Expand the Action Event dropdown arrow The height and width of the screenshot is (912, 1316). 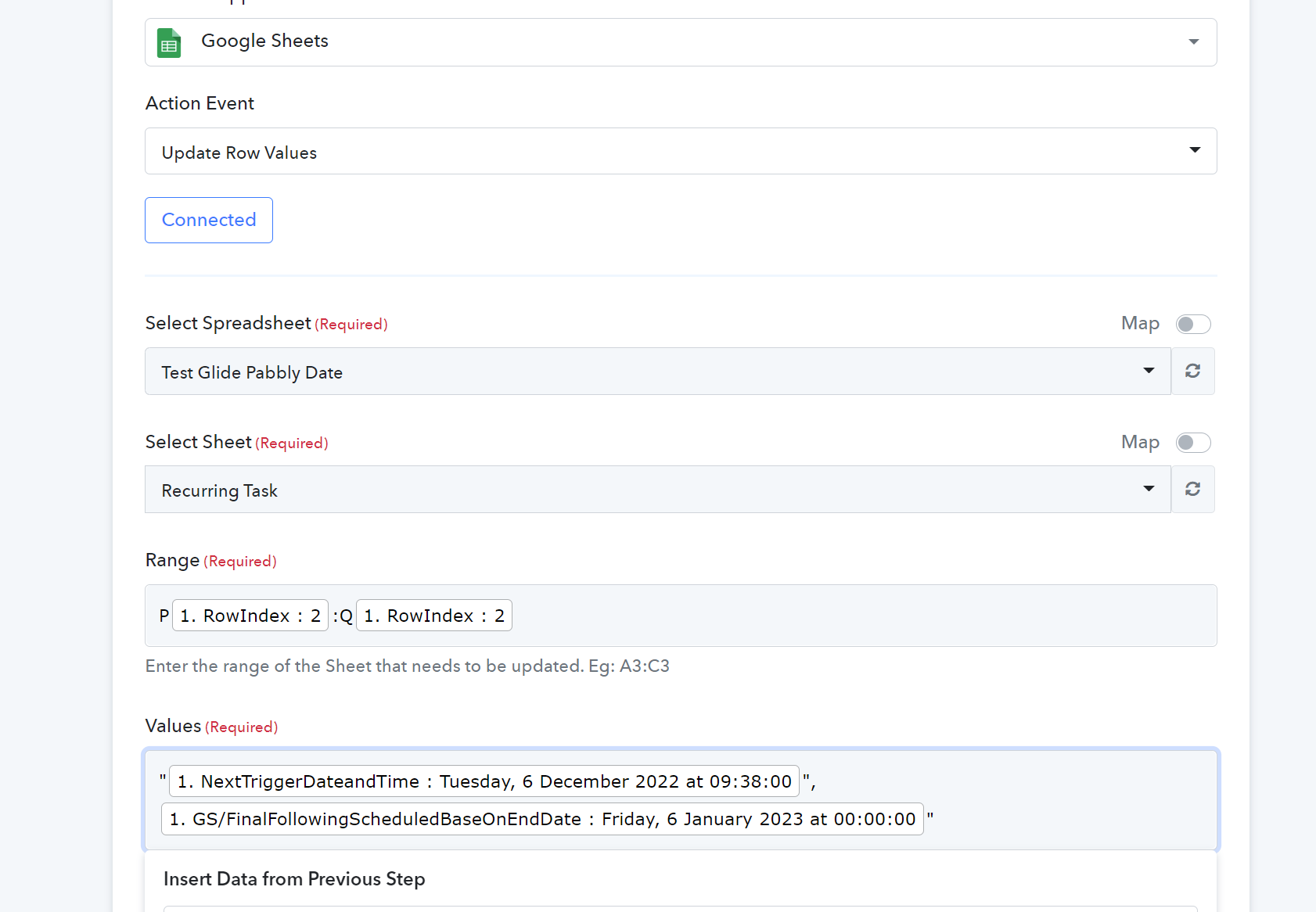(x=1195, y=150)
